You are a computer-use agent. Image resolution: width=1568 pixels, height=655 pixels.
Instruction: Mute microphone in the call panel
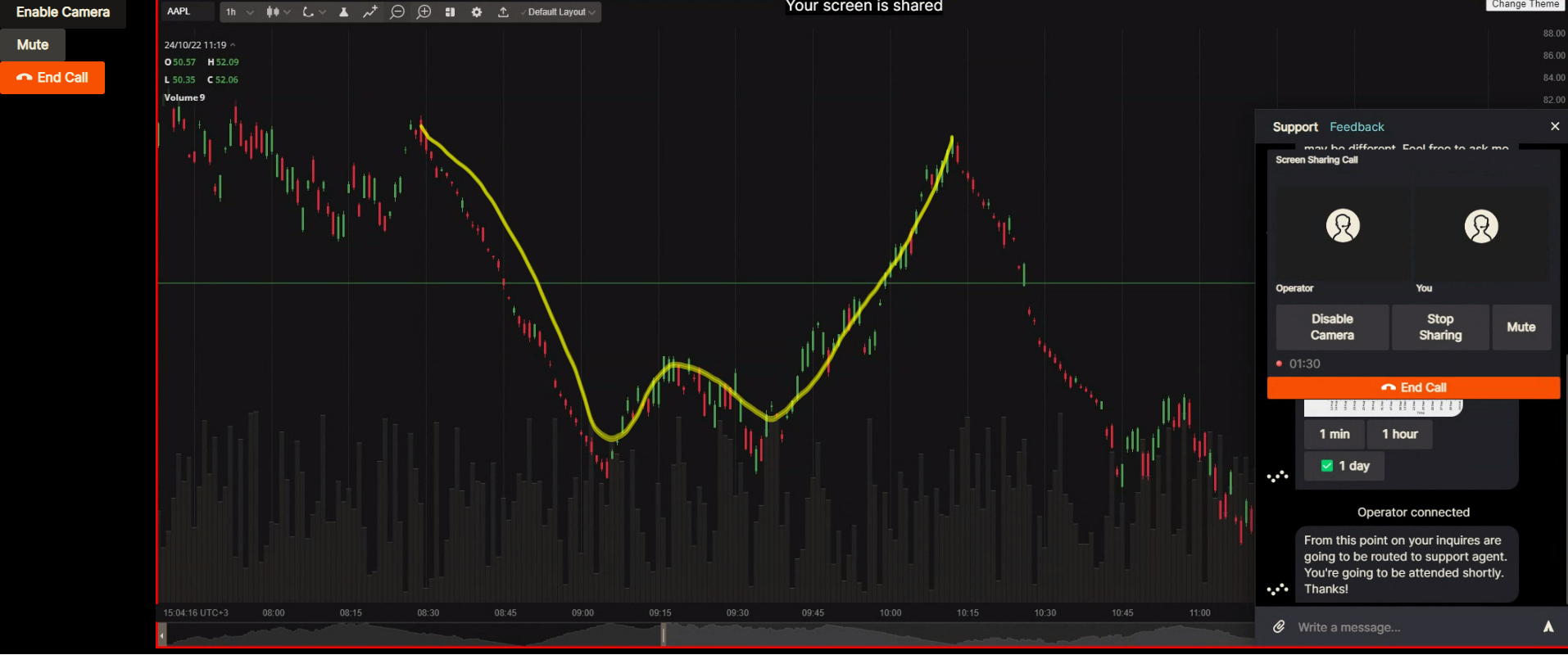(x=1521, y=327)
